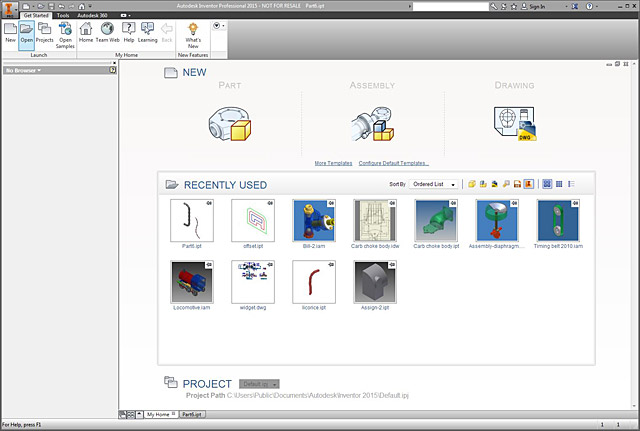
Task: Click the New file ribbon button
Action: (10, 33)
